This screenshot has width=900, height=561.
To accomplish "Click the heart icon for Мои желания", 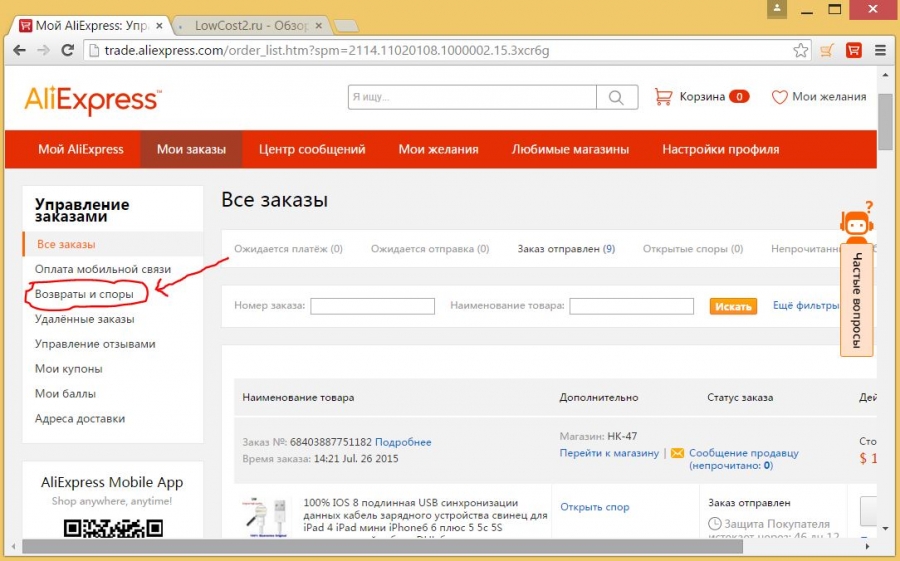I will [779, 97].
